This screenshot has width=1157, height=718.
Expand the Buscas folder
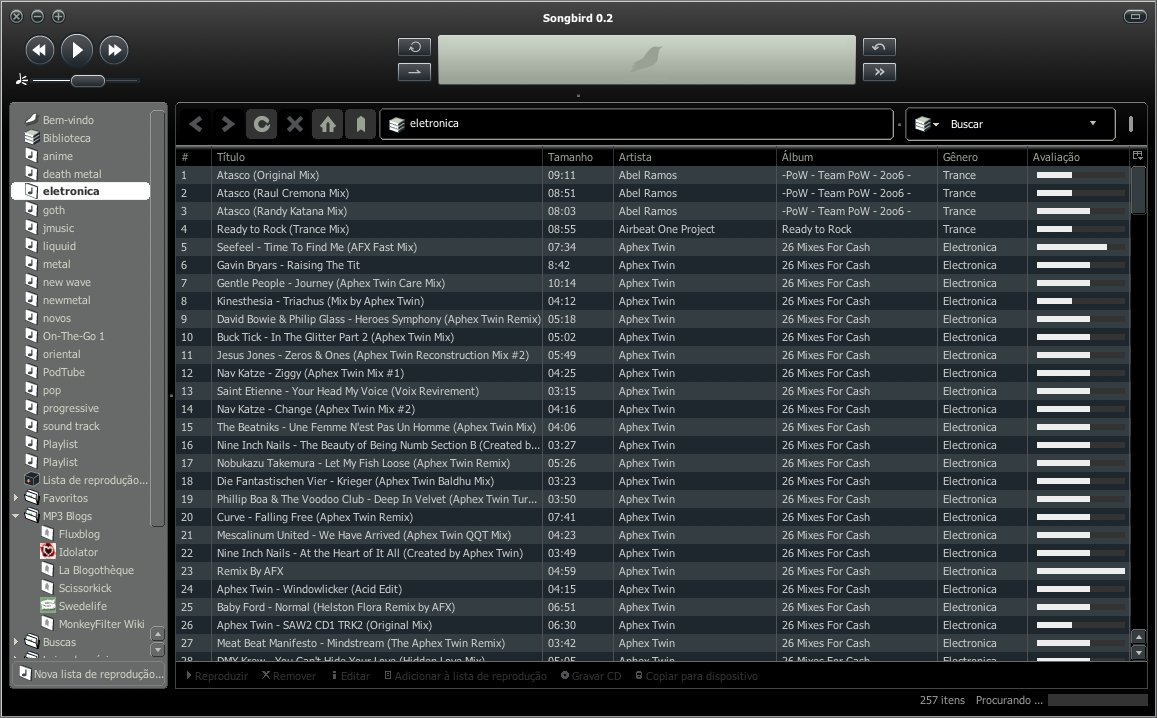pos(16,642)
